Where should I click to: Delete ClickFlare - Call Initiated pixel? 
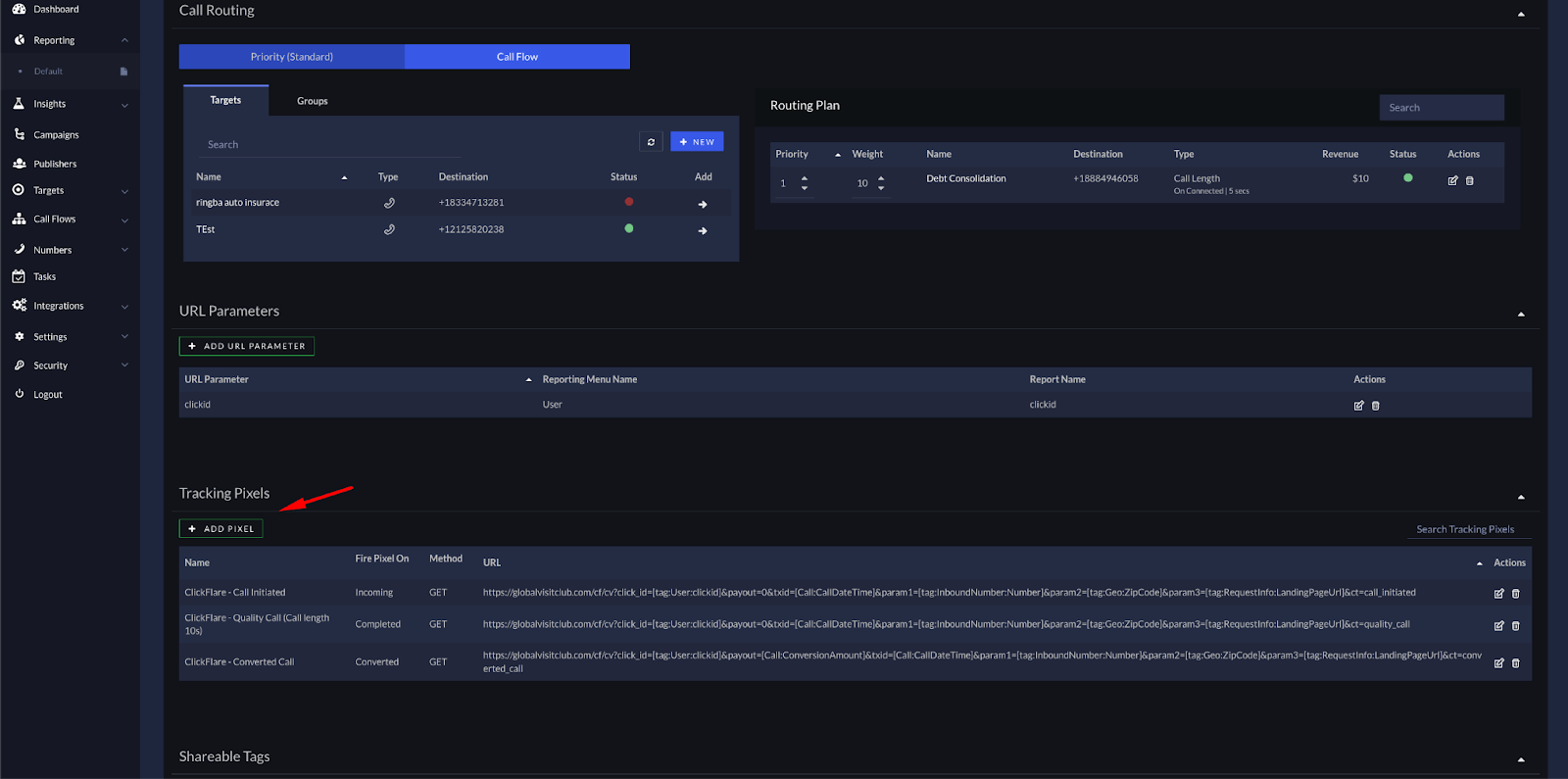tap(1515, 594)
